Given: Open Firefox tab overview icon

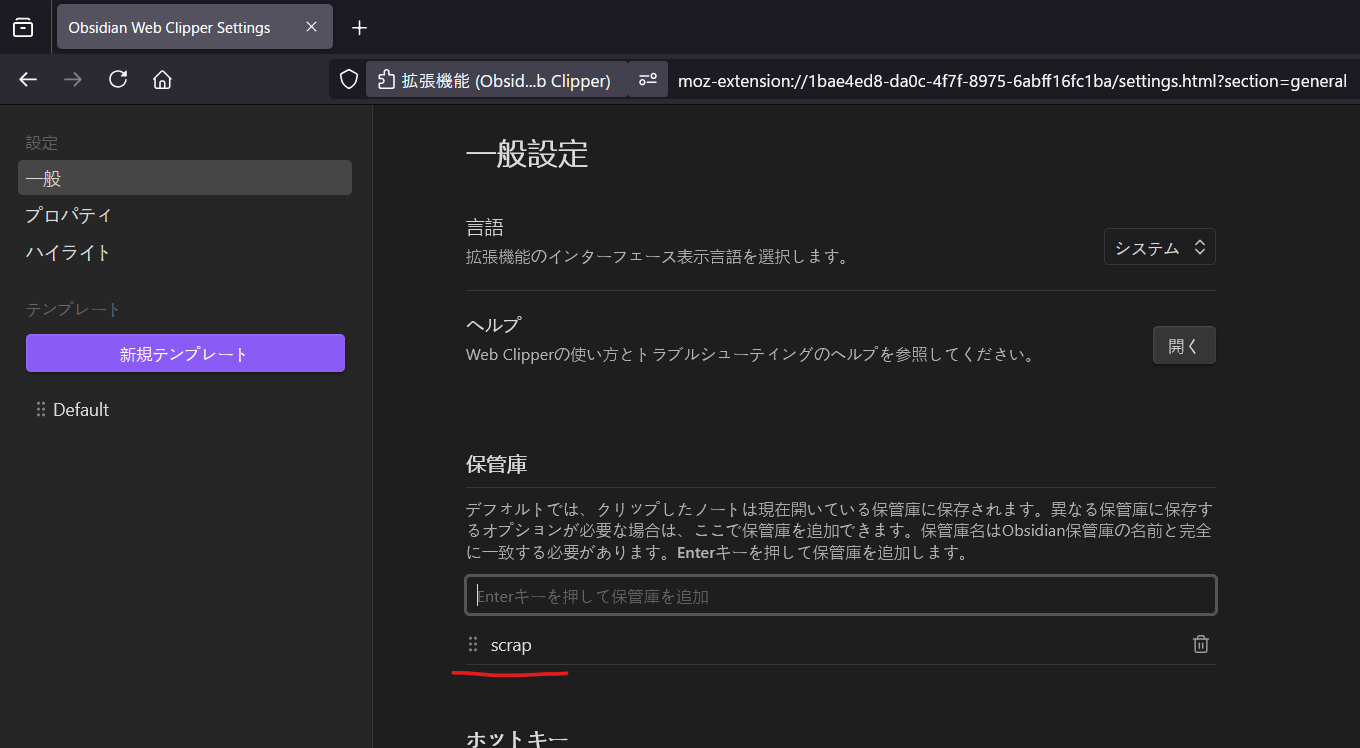Looking at the screenshot, I should click(23, 27).
